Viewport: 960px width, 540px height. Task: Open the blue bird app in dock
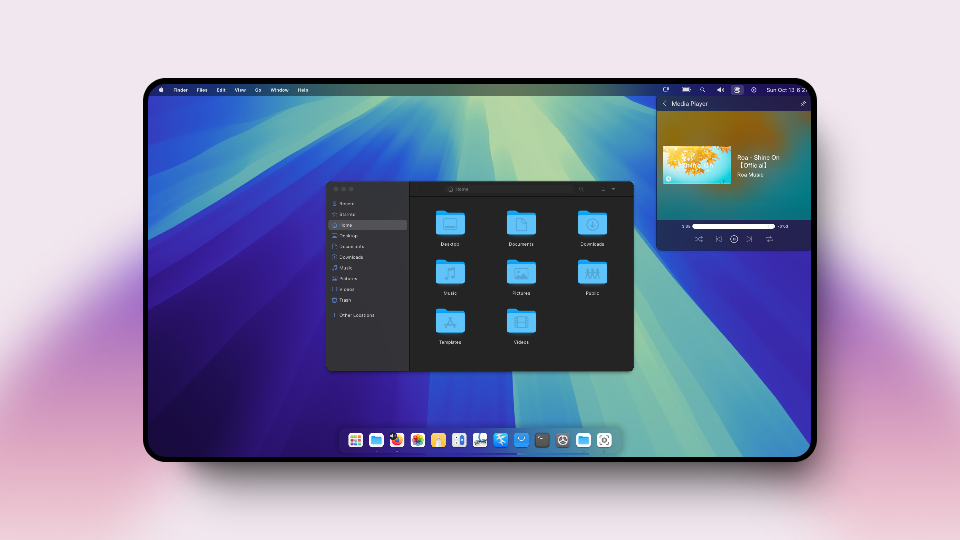[x=501, y=440]
